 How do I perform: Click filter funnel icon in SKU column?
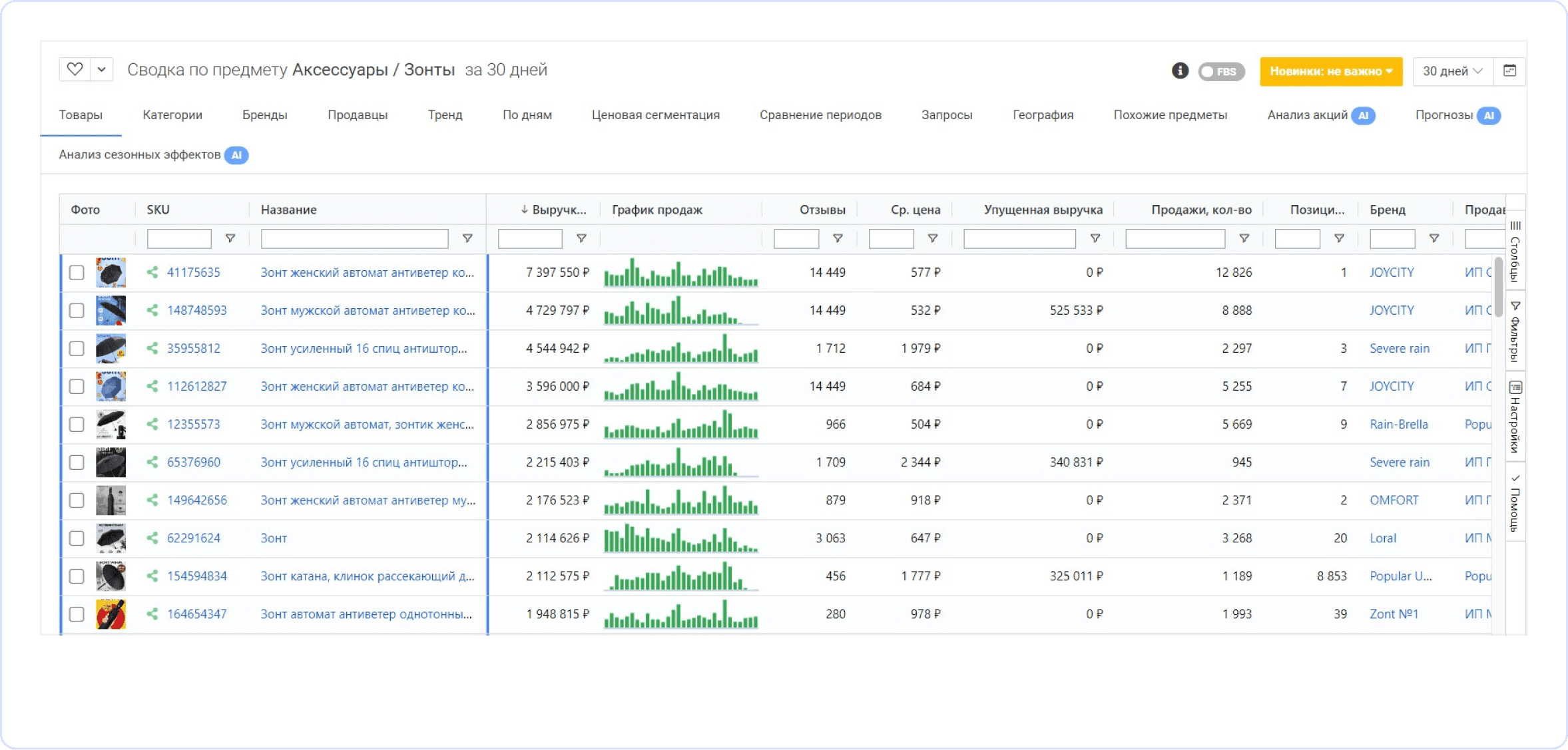[x=230, y=238]
